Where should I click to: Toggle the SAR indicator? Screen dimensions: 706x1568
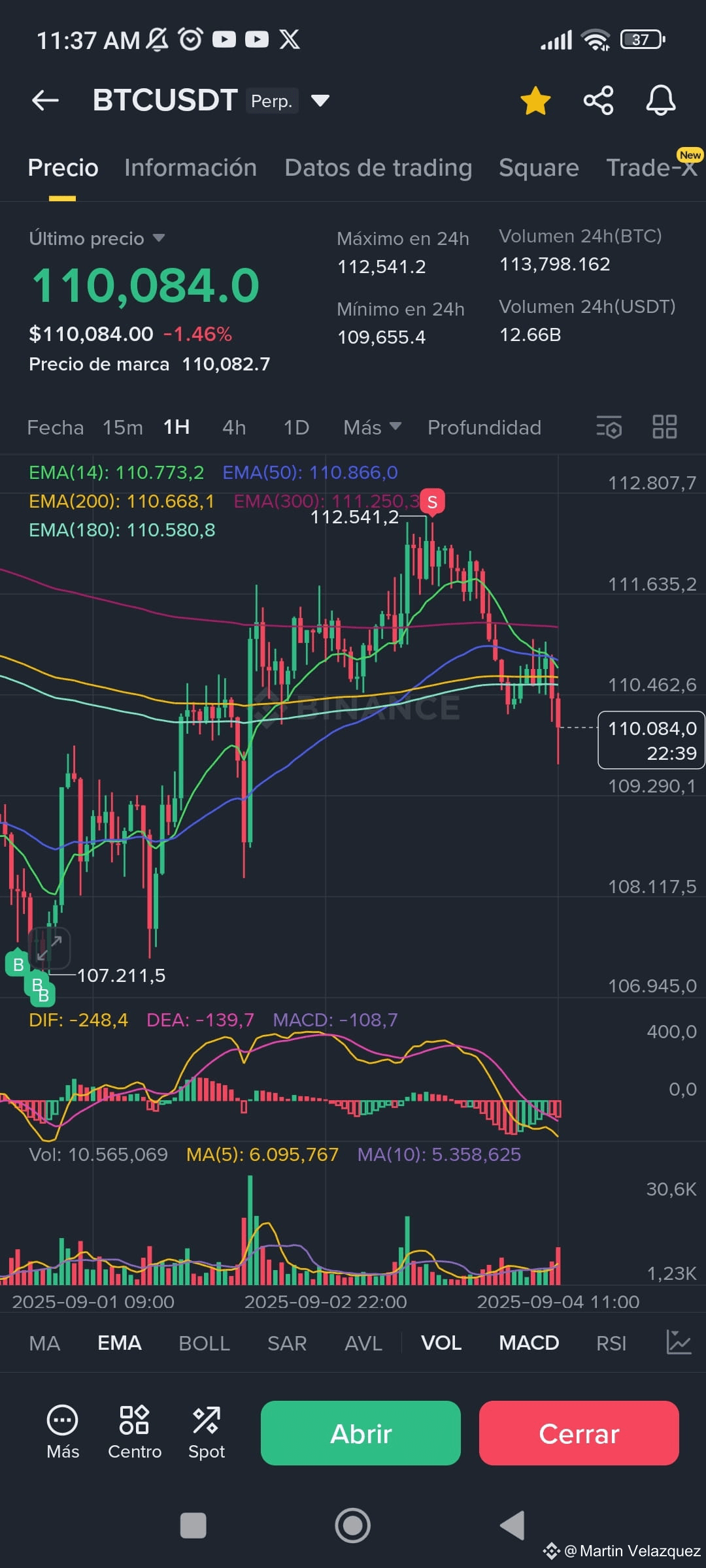[287, 1343]
